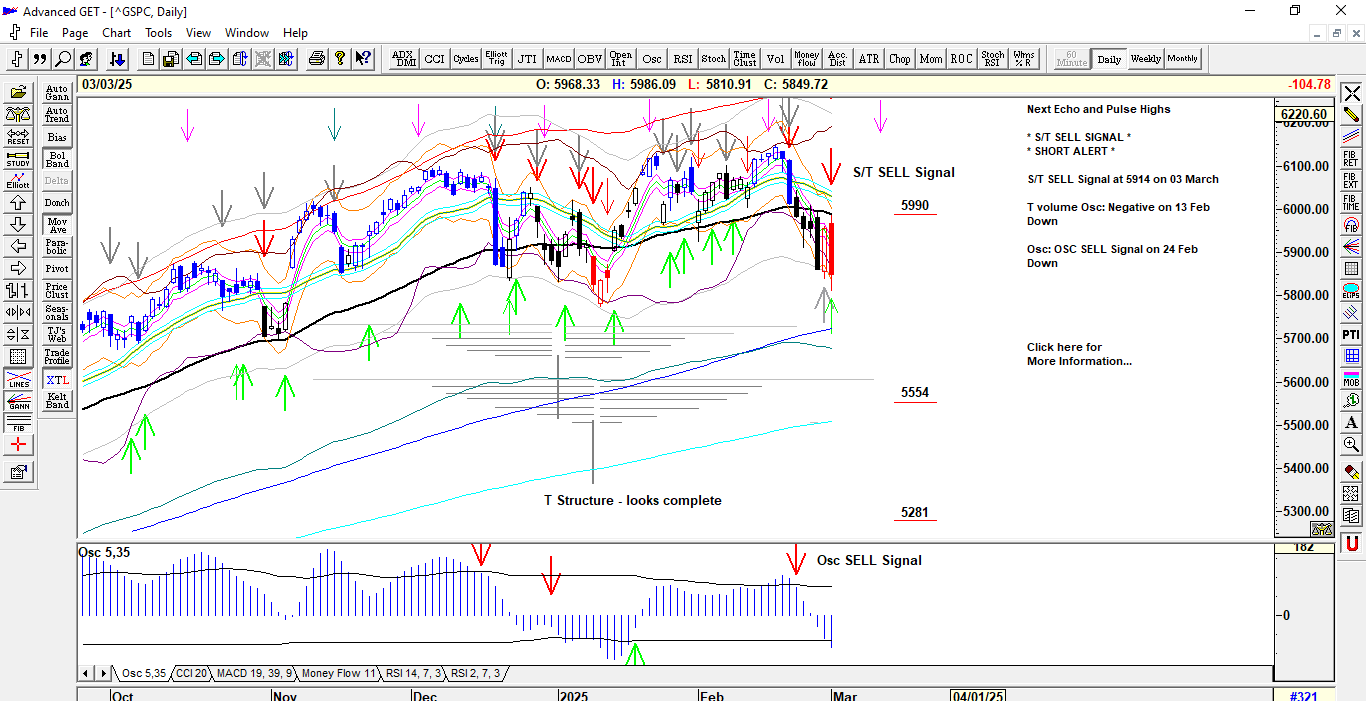The width and height of the screenshot is (1366, 701).
Task: Toggle the Mov Ave overlay button
Action: click(x=57, y=225)
